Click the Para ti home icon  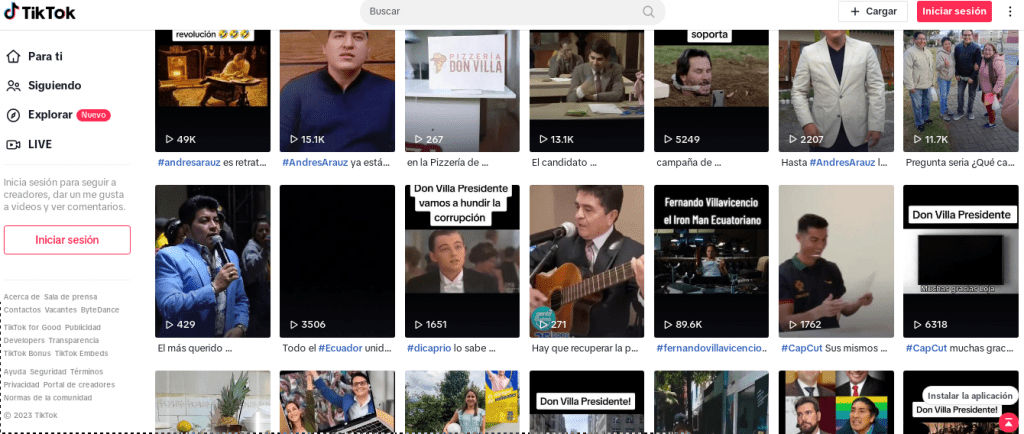coord(13,56)
